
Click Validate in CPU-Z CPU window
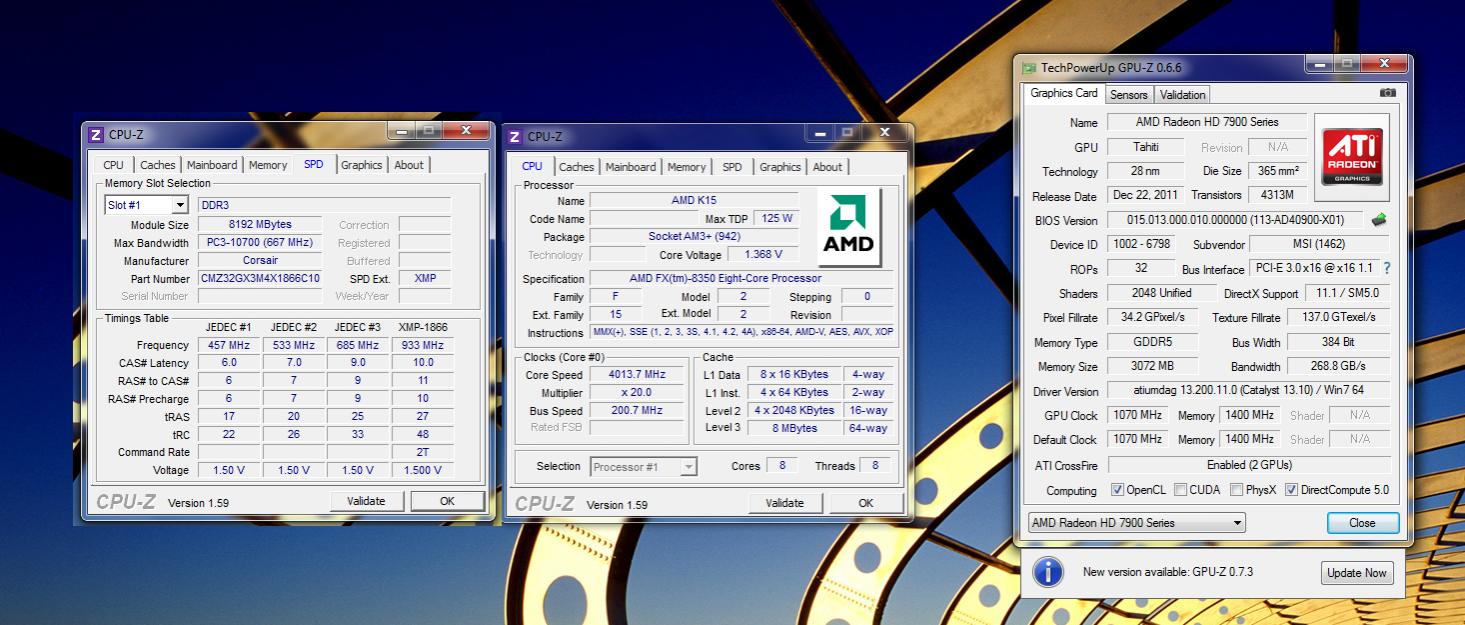[x=785, y=503]
